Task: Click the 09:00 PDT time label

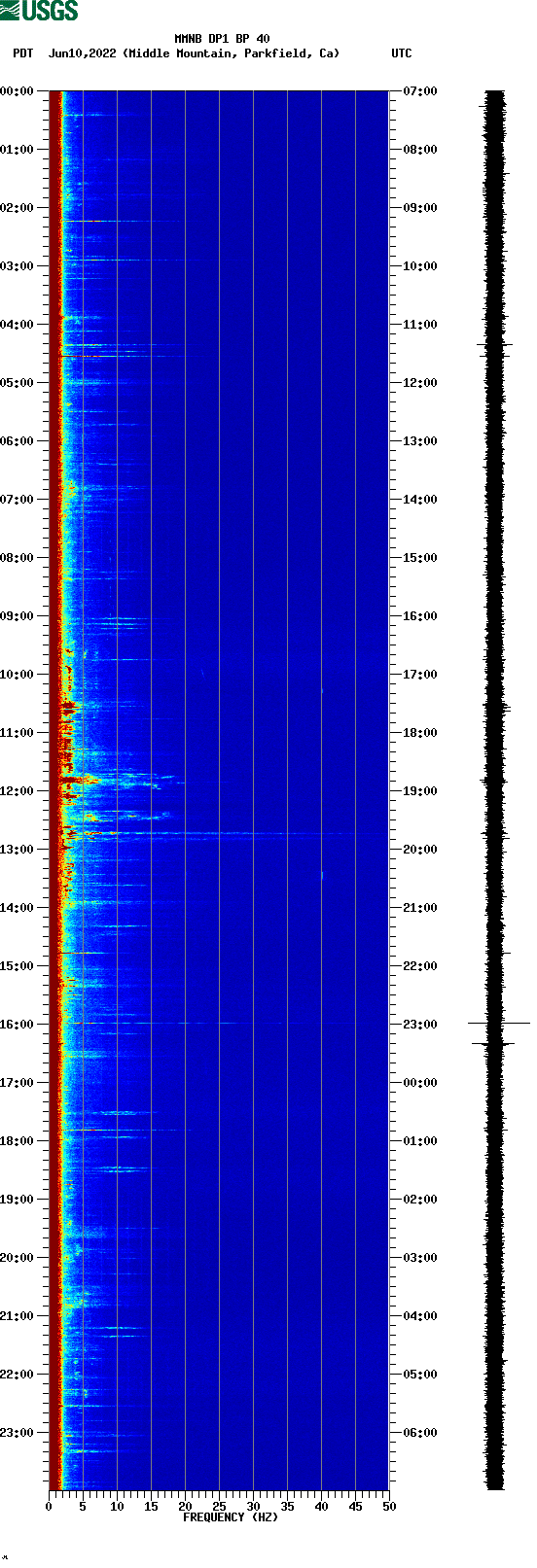Action: [x=18, y=616]
